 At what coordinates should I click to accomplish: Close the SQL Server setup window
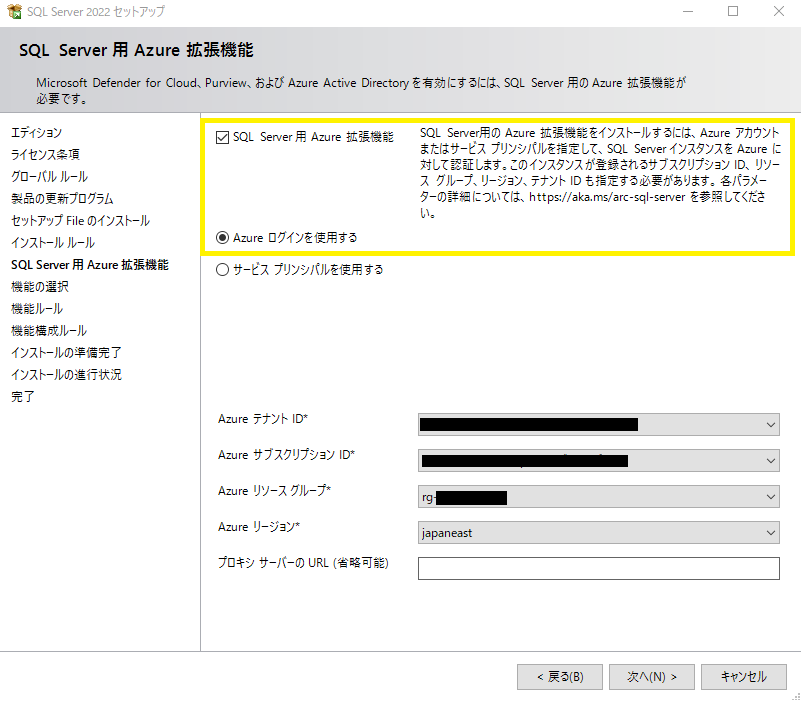click(x=779, y=11)
